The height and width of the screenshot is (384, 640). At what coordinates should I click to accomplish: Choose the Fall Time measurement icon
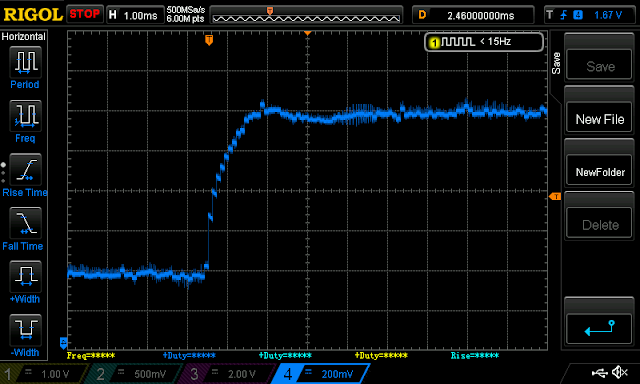pos(25,224)
